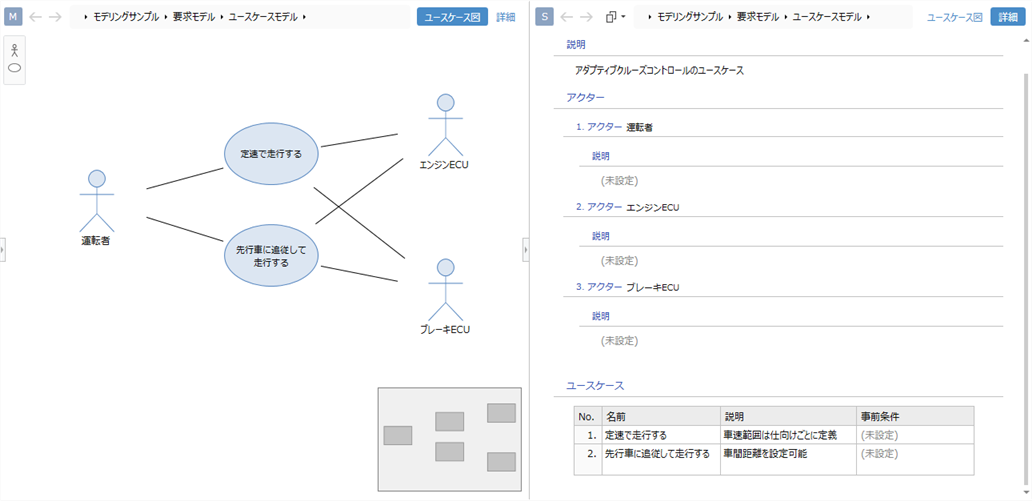The width and height of the screenshot is (1032, 501).
Task: Go back using the left pane's back arrow
Action: [36, 17]
